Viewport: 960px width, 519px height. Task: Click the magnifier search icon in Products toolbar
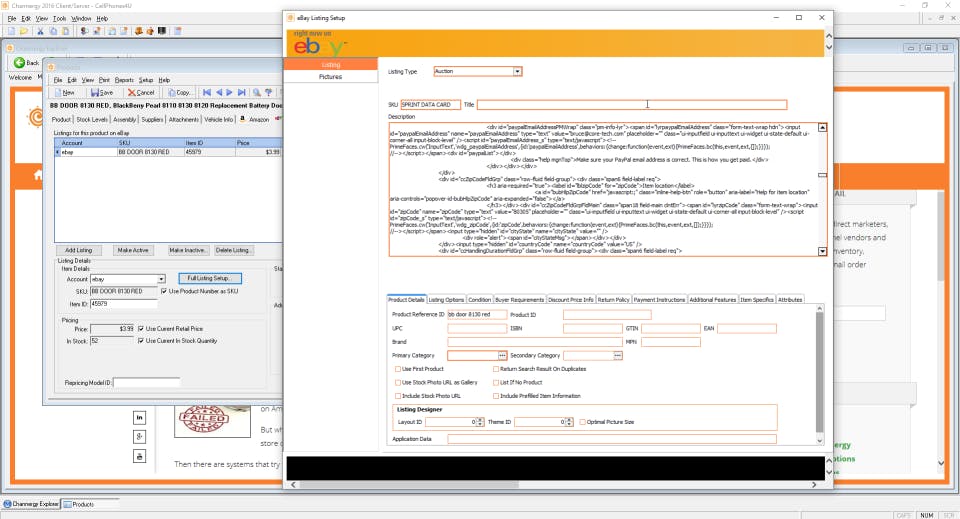tap(257, 92)
